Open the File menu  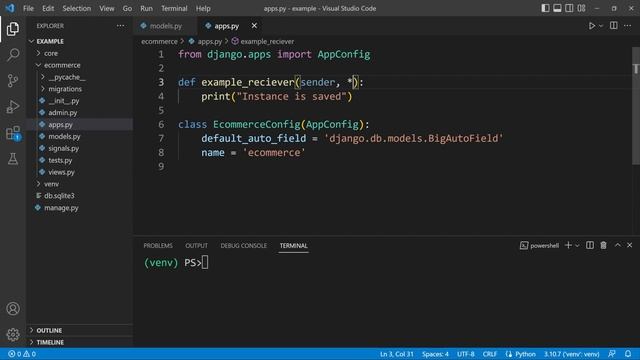click(28, 8)
